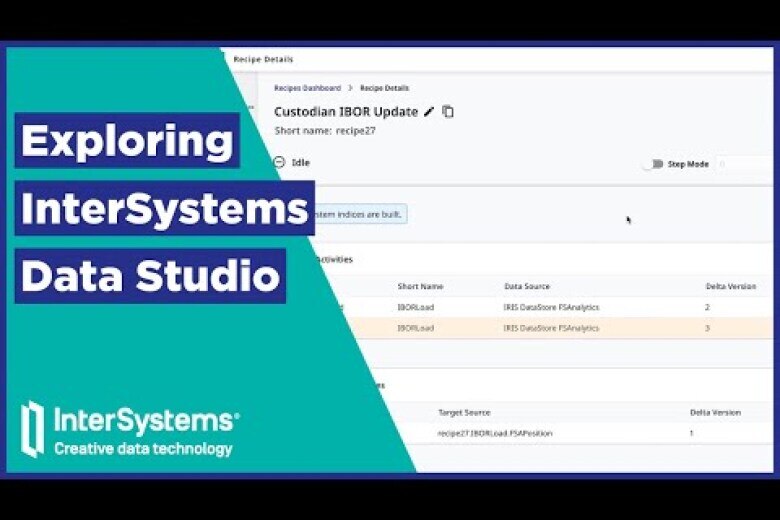This screenshot has height=520, width=780.
Task: Click recipe27.IBORLoad.FSAPosition target source cell
Action: pos(495,433)
